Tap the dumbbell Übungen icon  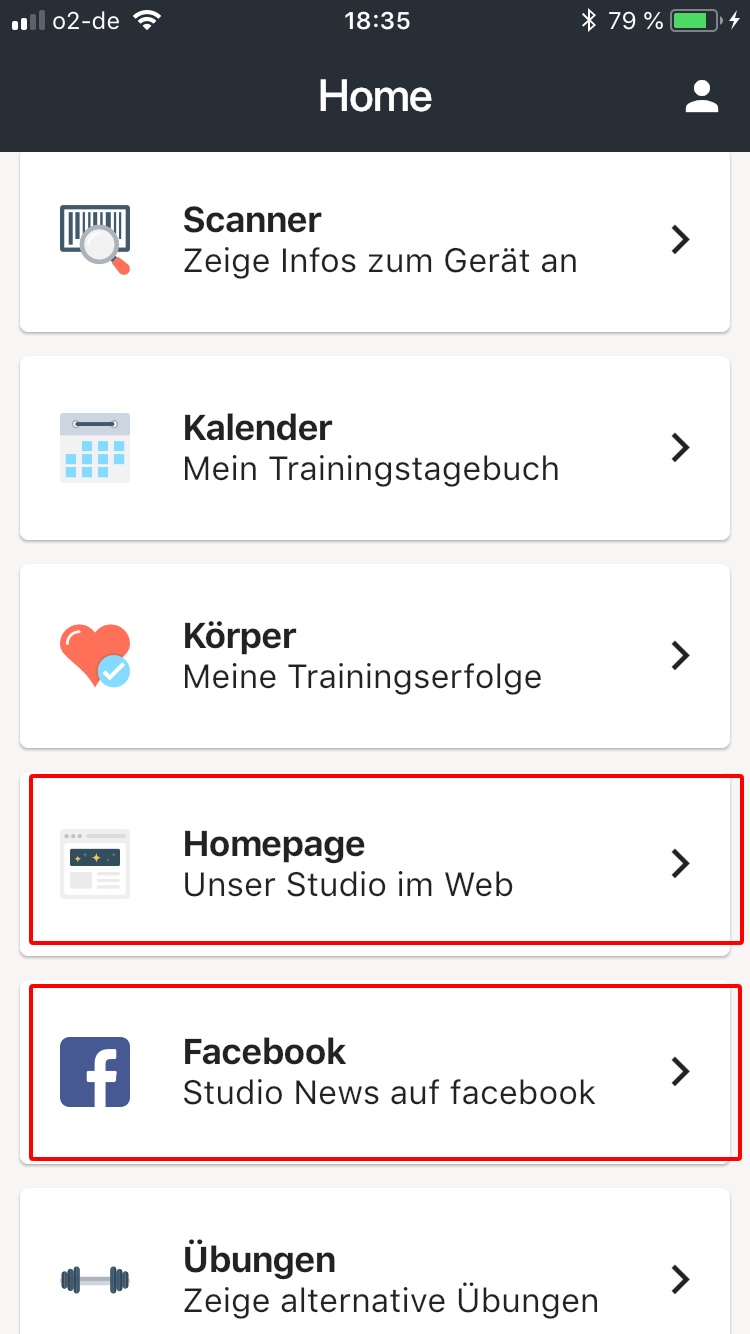(x=95, y=1279)
